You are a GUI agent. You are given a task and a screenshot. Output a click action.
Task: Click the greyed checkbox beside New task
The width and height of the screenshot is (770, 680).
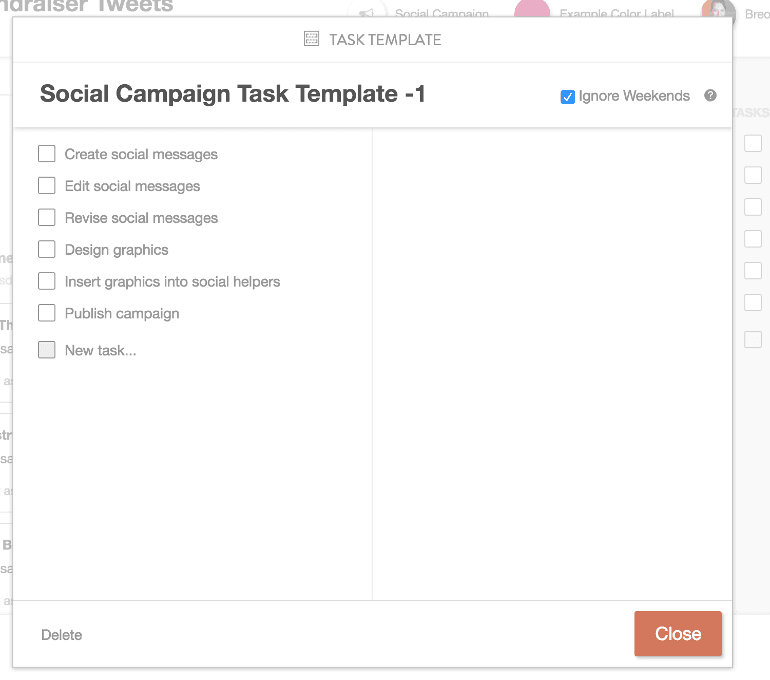[x=46, y=350]
